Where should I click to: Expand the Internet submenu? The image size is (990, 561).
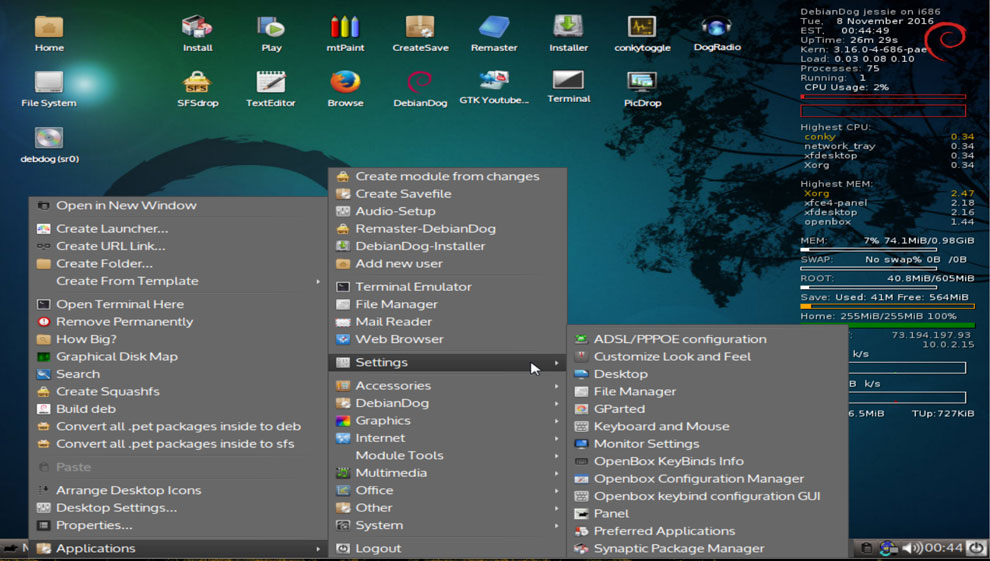(x=448, y=438)
